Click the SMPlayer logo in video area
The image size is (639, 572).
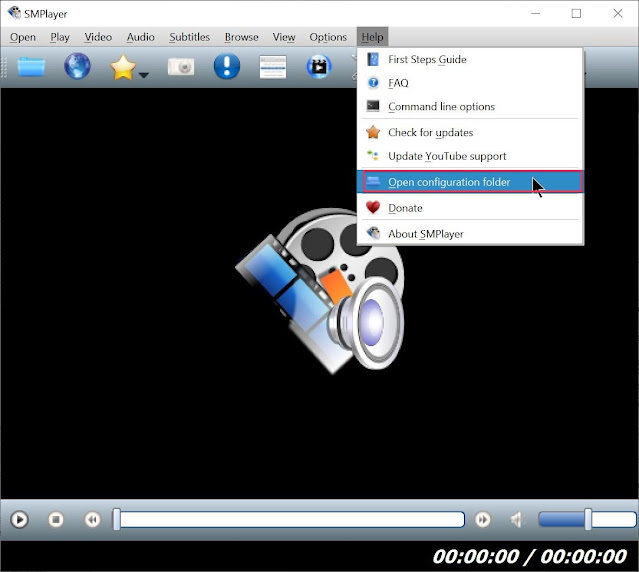click(x=321, y=291)
